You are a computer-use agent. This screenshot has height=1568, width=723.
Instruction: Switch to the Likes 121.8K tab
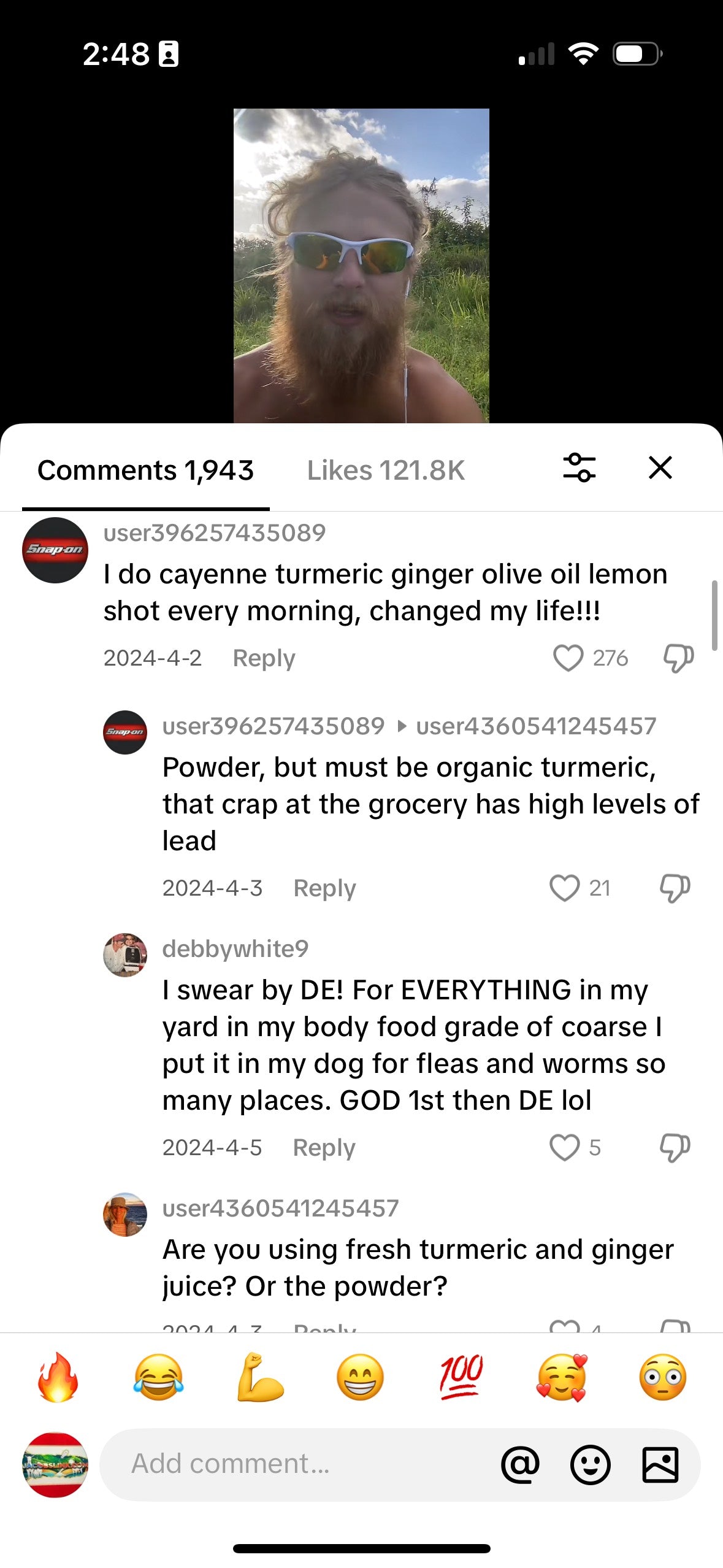click(x=386, y=471)
